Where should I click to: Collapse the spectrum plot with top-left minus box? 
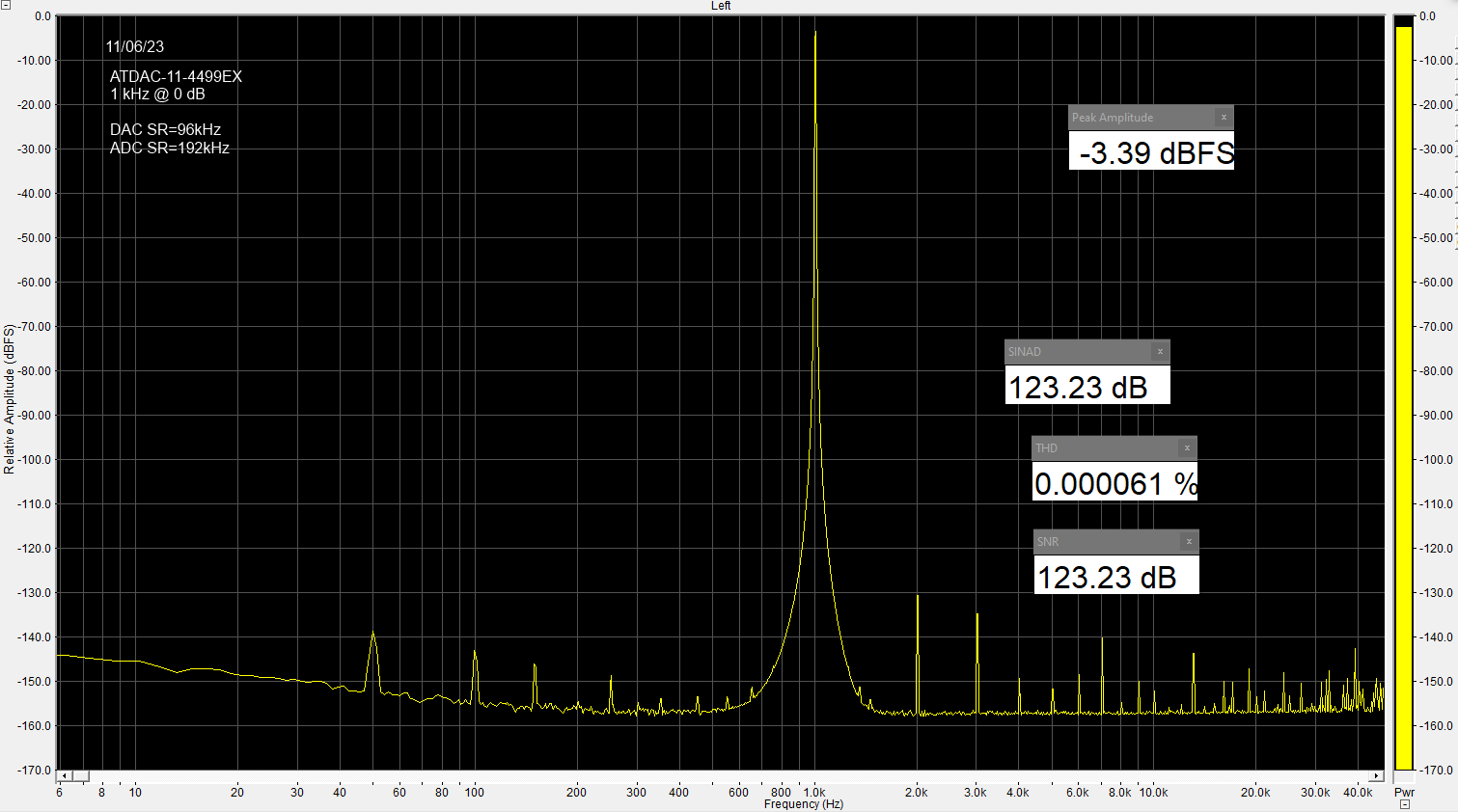6,6
